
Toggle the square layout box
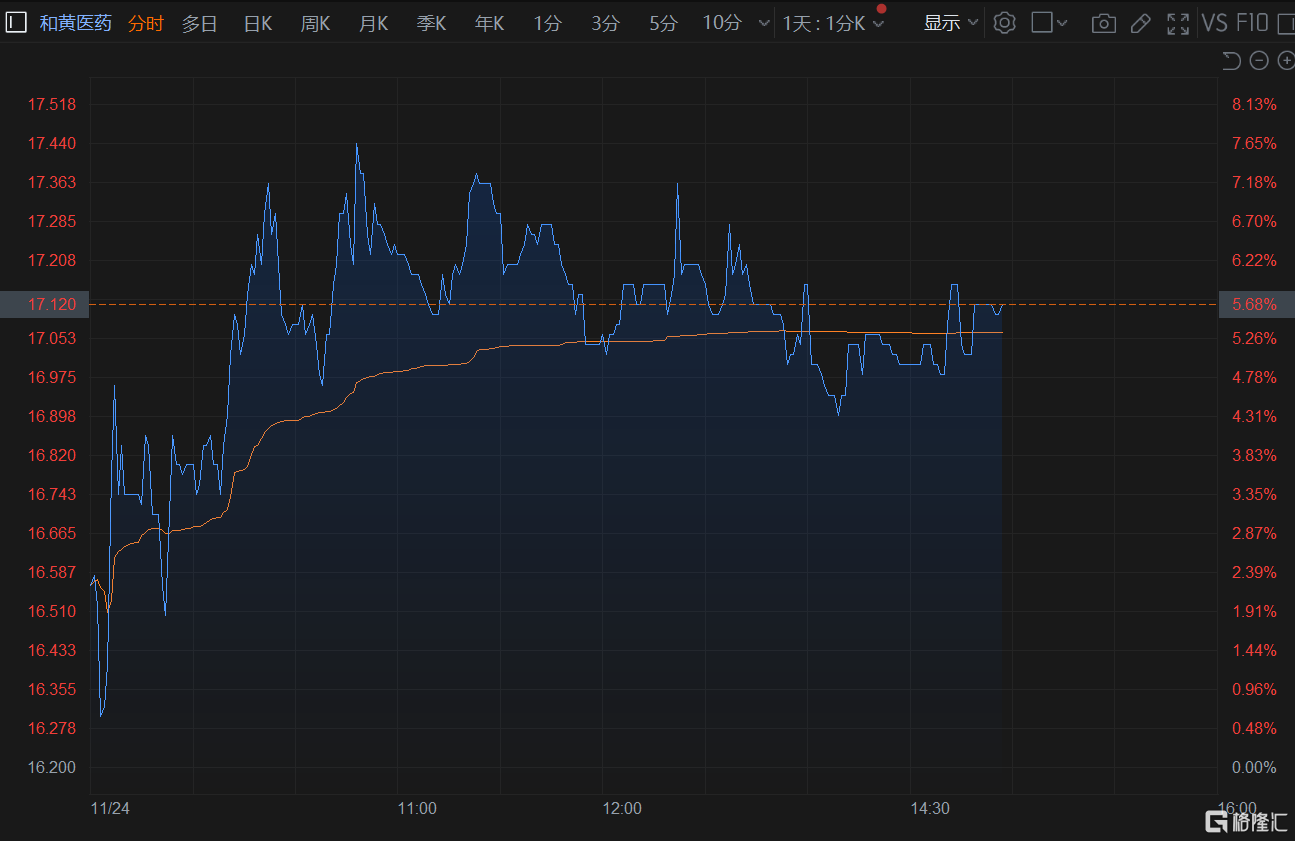coord(1042,23)
